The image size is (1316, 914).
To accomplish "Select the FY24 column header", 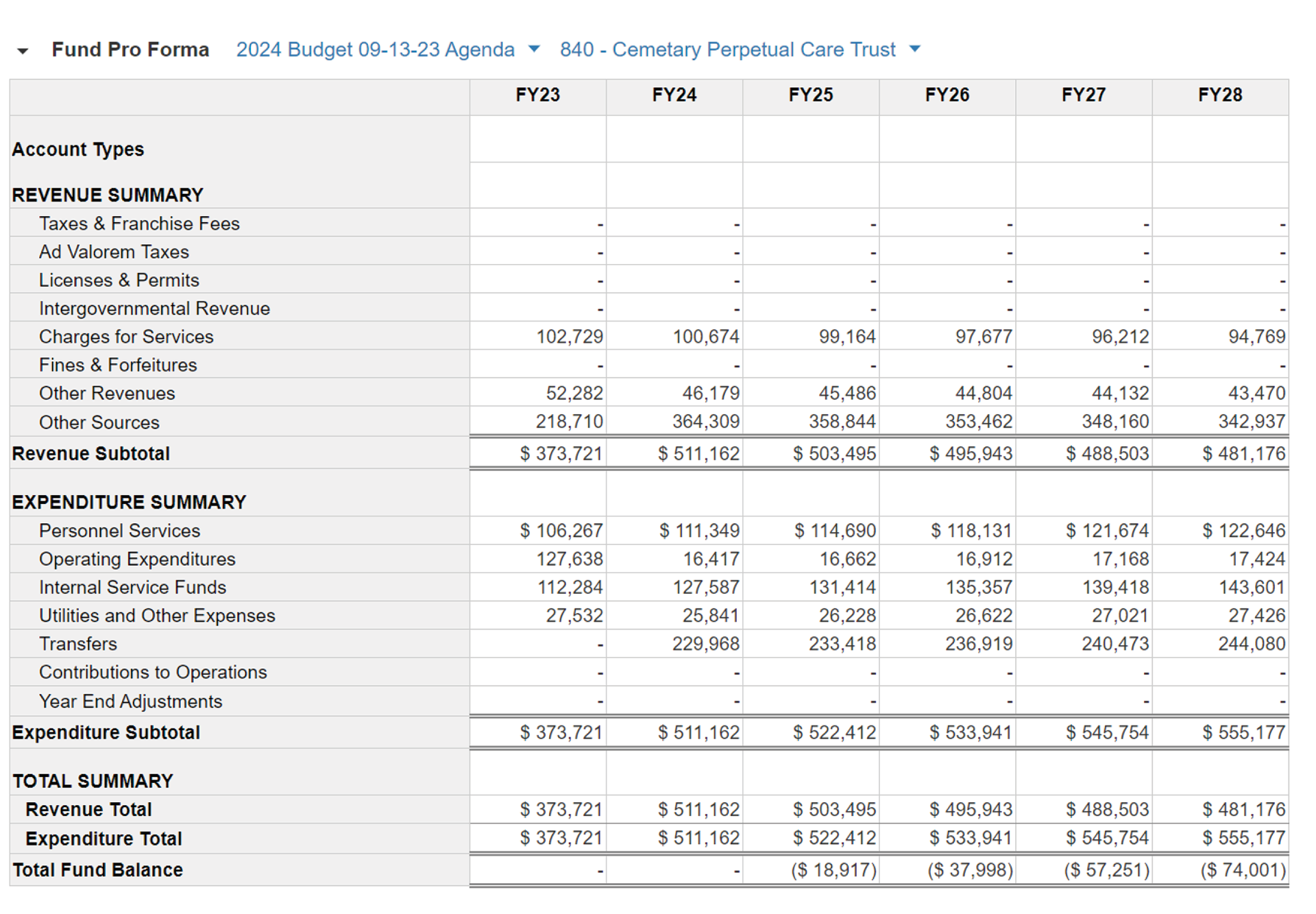I will (674, 95).
